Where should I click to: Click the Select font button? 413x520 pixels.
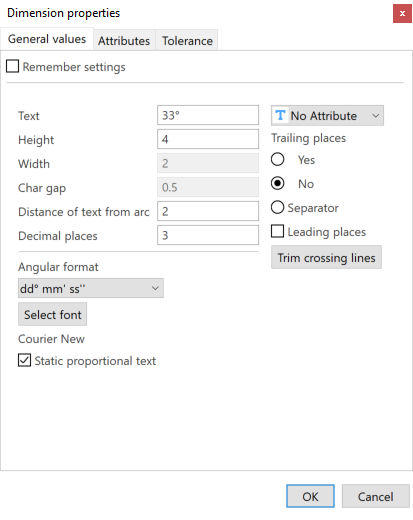[x=52, y=314]
